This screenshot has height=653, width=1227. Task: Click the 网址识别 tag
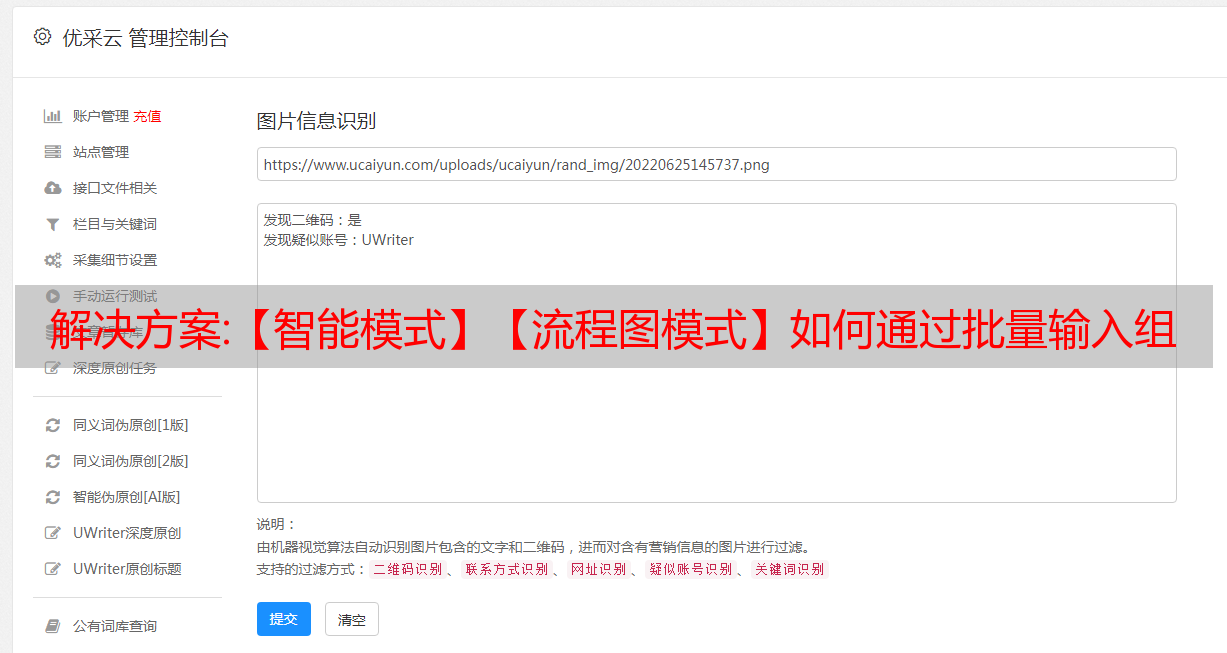(598, 569)
